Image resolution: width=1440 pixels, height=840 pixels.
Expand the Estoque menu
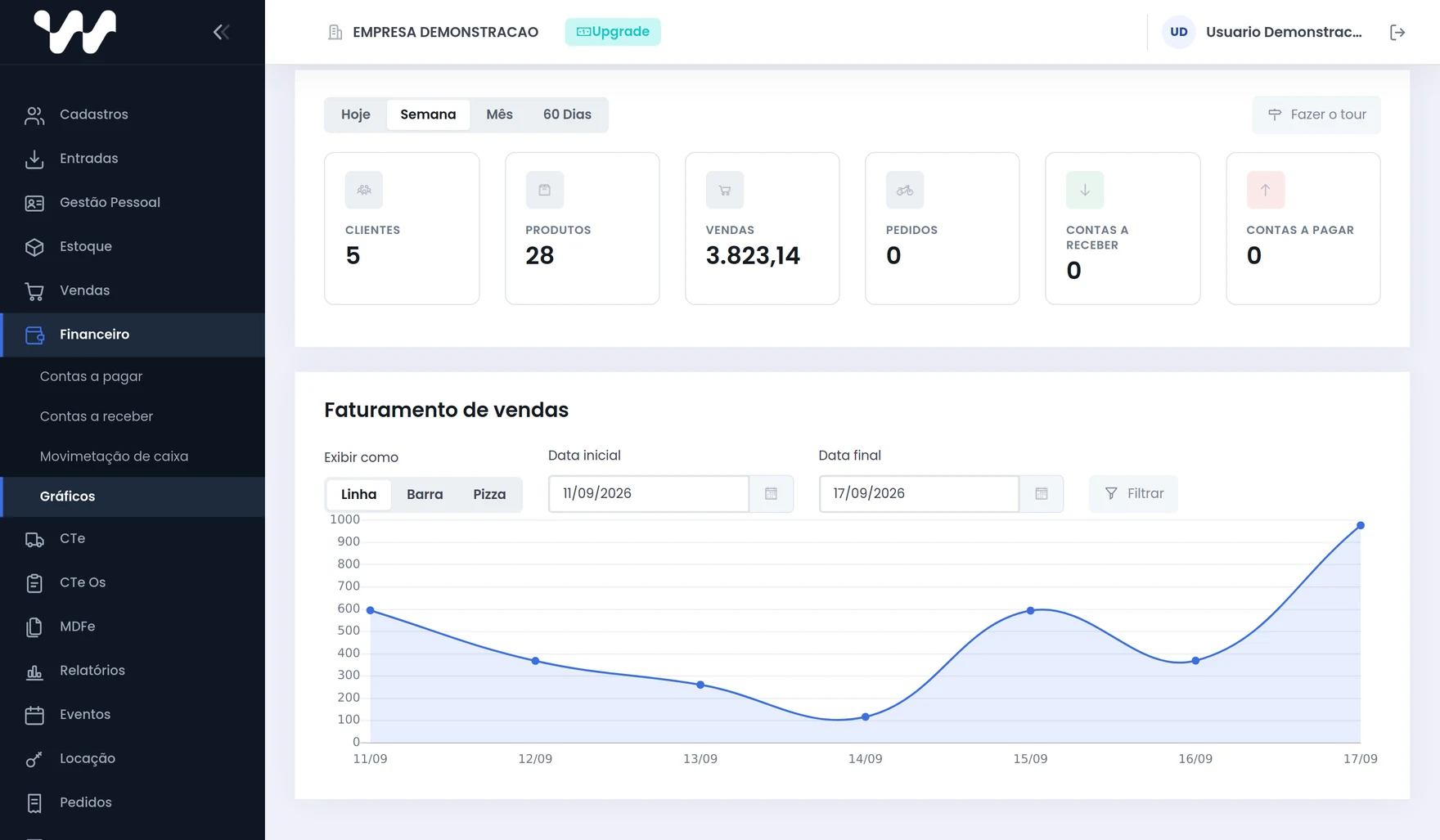pos(133,247)
